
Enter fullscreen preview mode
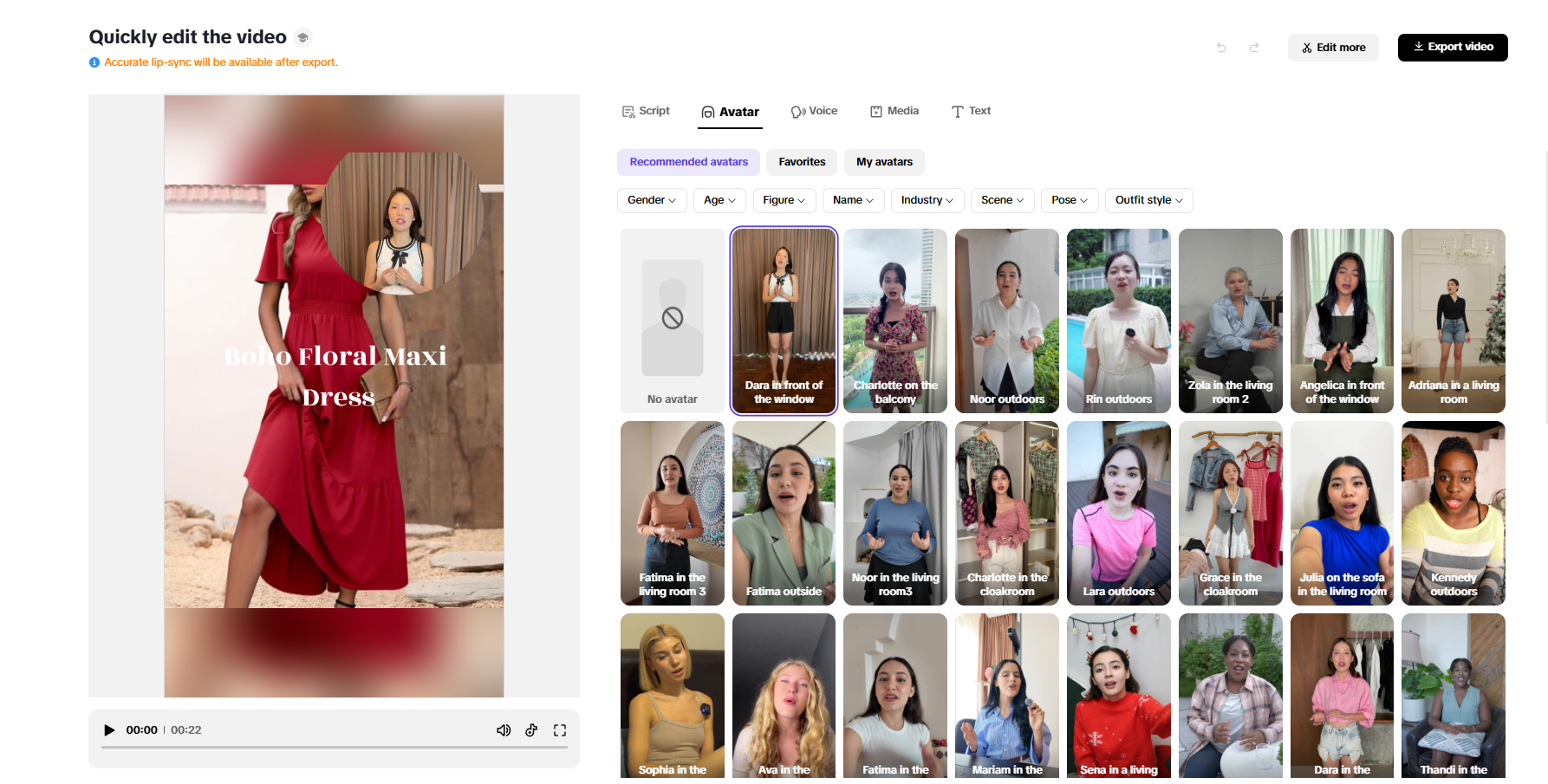pyautogui.click(x=560, y=730)
